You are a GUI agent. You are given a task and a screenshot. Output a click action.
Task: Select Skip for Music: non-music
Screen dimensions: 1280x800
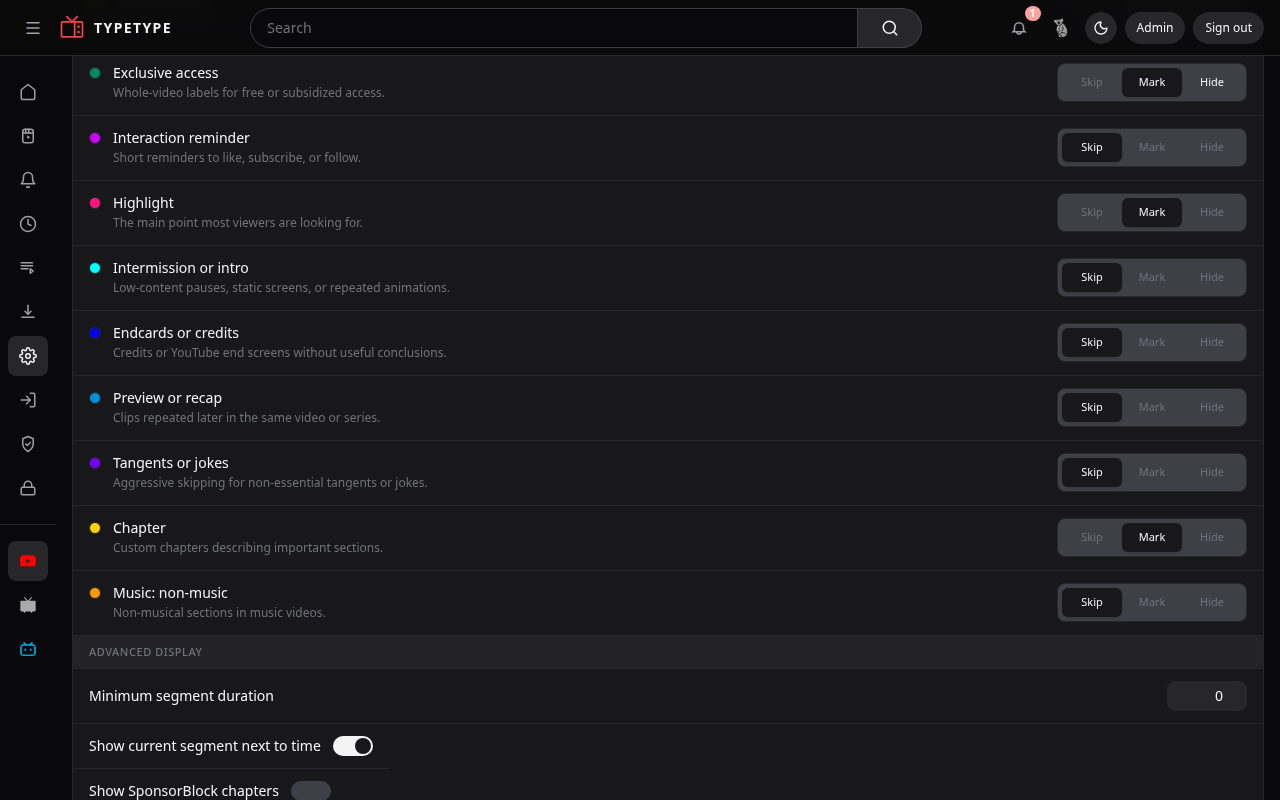1092,602
